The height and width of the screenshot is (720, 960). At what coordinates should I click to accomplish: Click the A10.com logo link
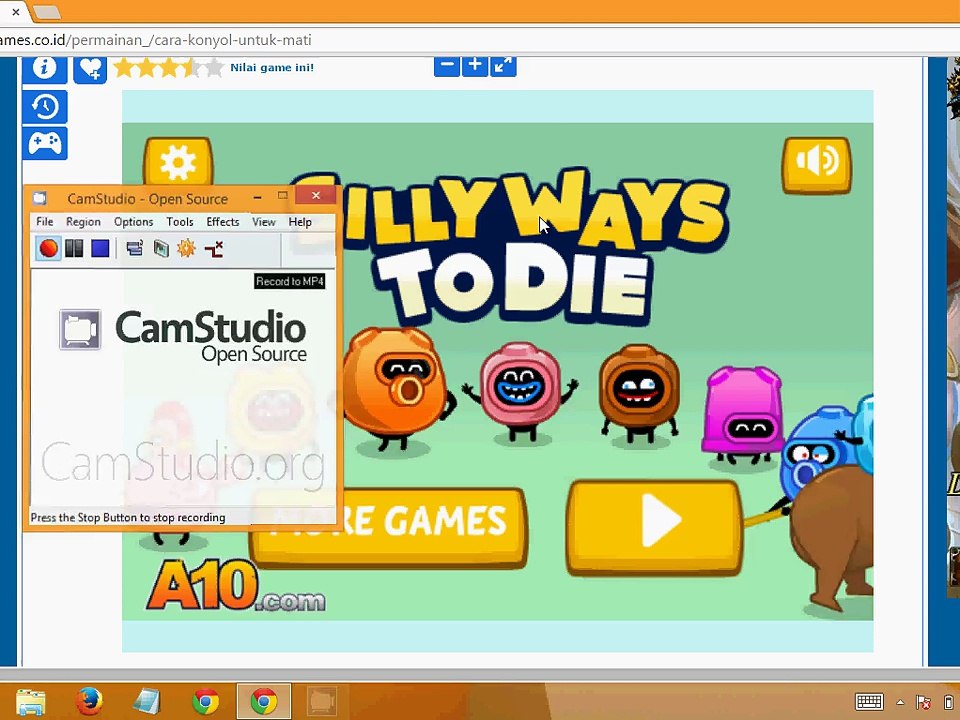[236, 587]
